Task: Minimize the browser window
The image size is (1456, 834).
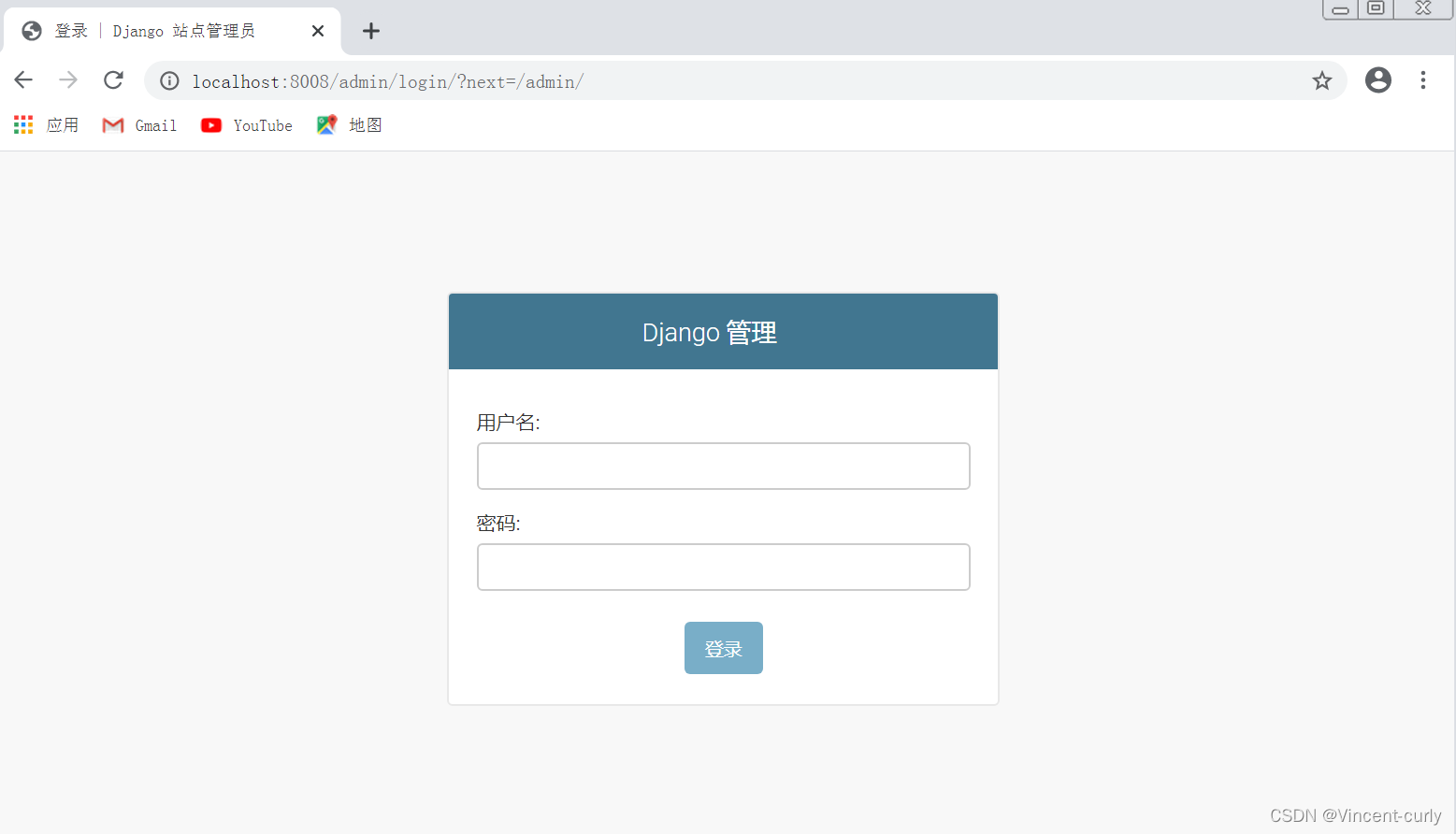Action: coord(1340,9)
